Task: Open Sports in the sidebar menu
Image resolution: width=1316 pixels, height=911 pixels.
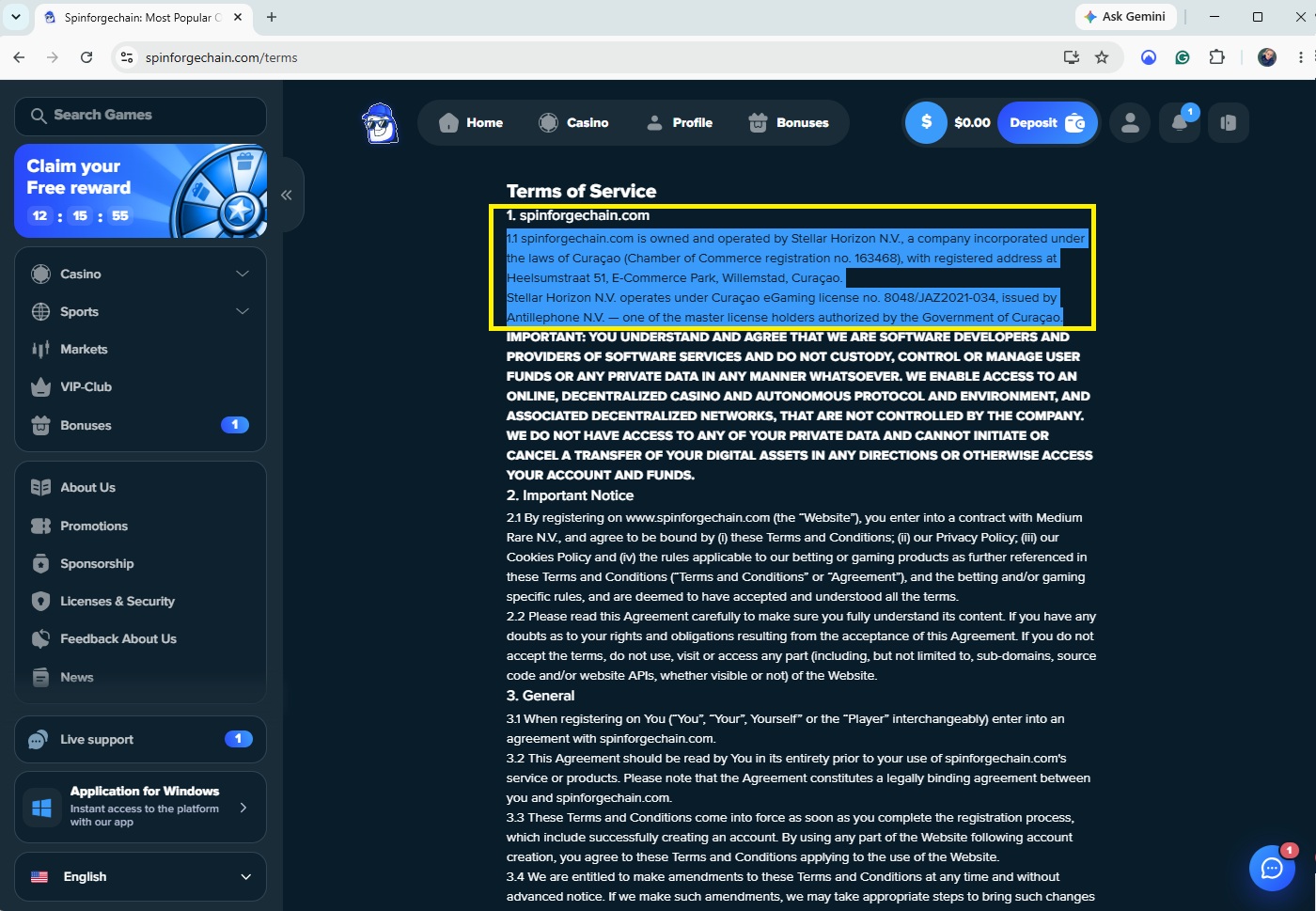Action: coord(79,312)
